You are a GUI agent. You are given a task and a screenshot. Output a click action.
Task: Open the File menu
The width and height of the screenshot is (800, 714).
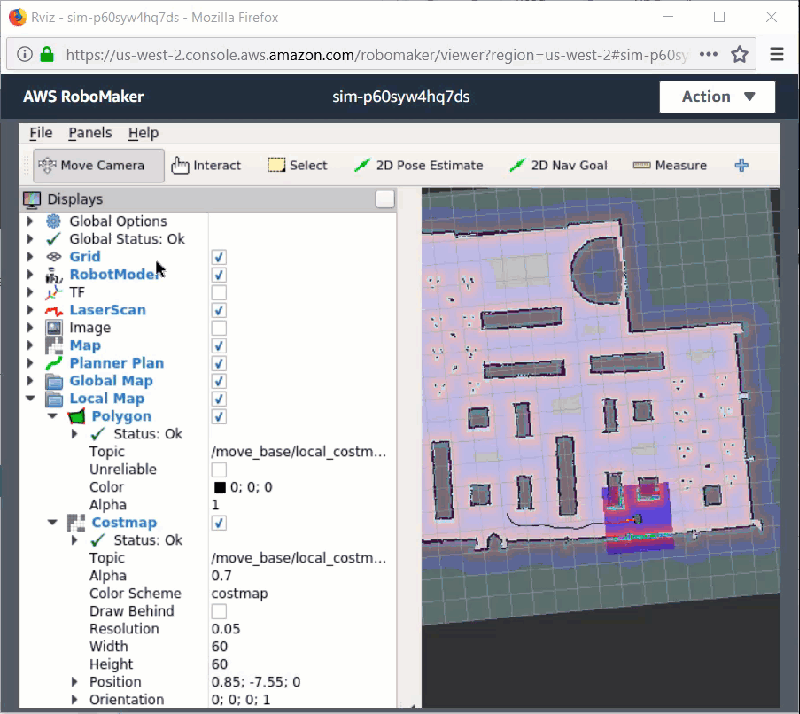click(x=40, y=133)
